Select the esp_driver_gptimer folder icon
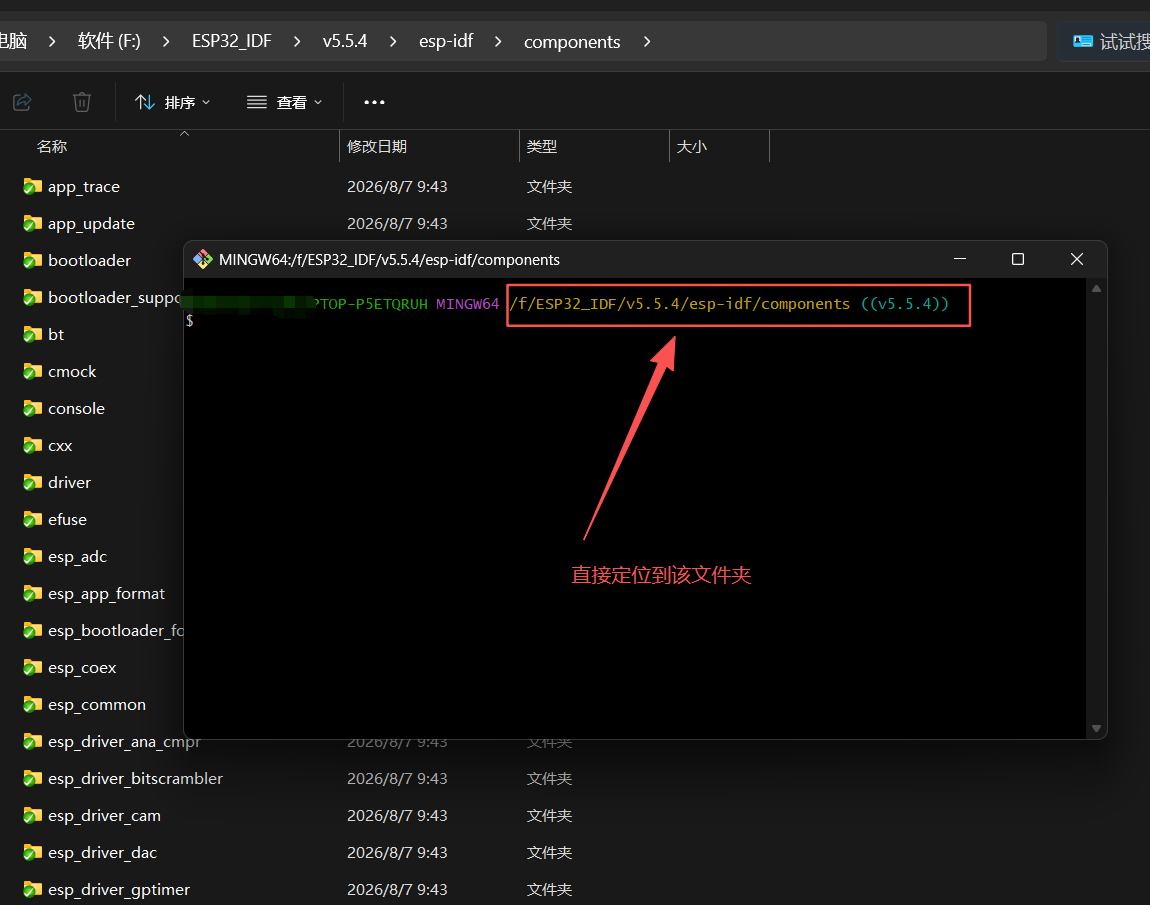 click(x=32, y=890)
